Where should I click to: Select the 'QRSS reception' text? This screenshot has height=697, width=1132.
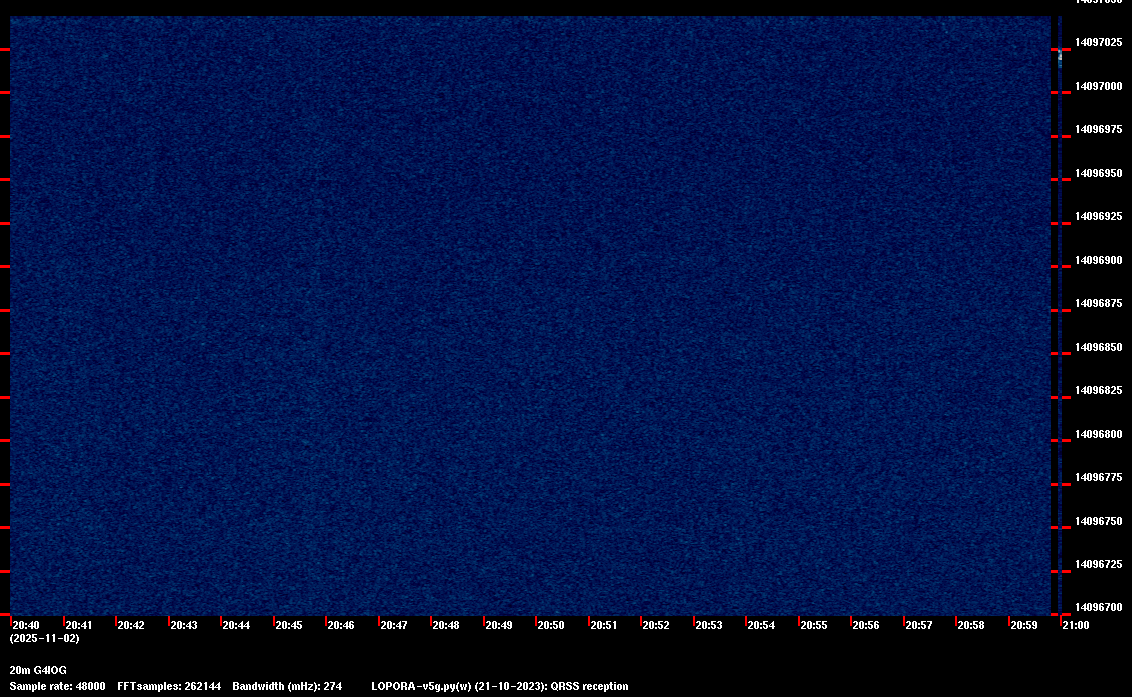tap(589, 686)
